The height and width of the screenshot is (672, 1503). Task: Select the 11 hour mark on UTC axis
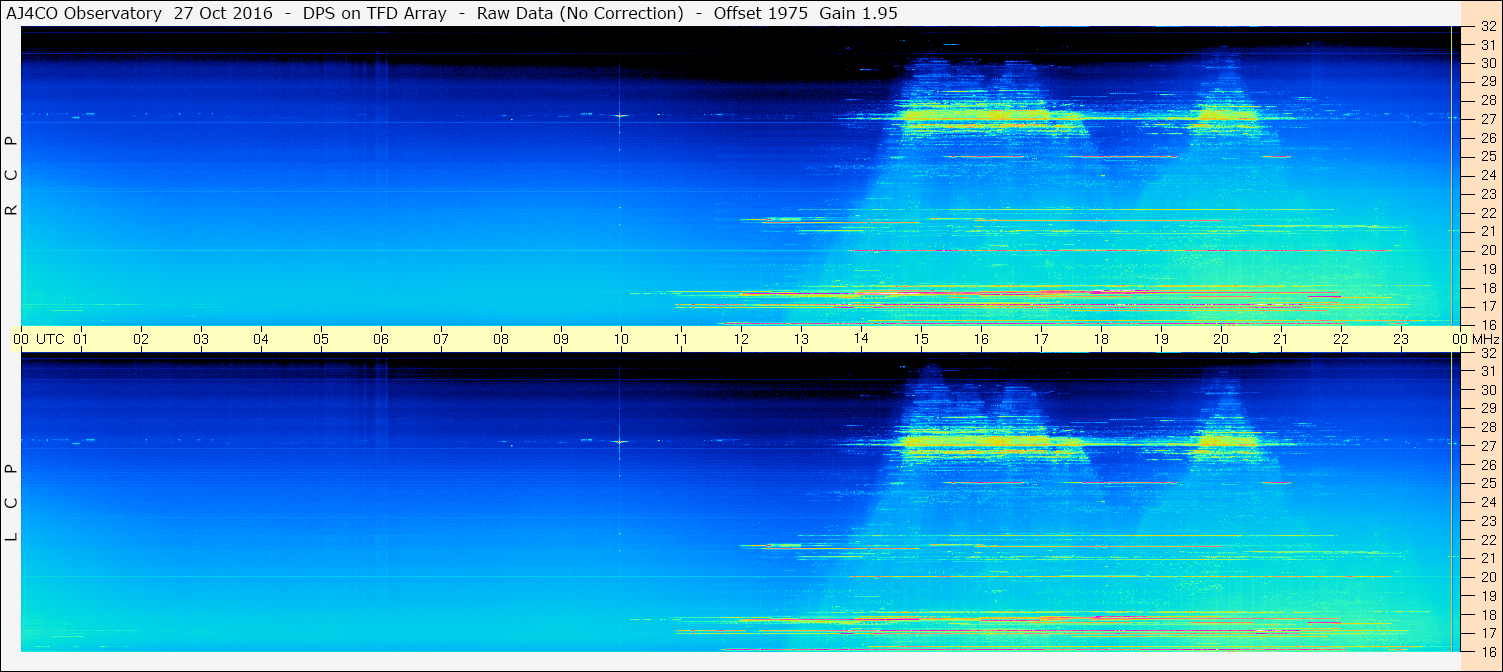[x=681, y=339]
